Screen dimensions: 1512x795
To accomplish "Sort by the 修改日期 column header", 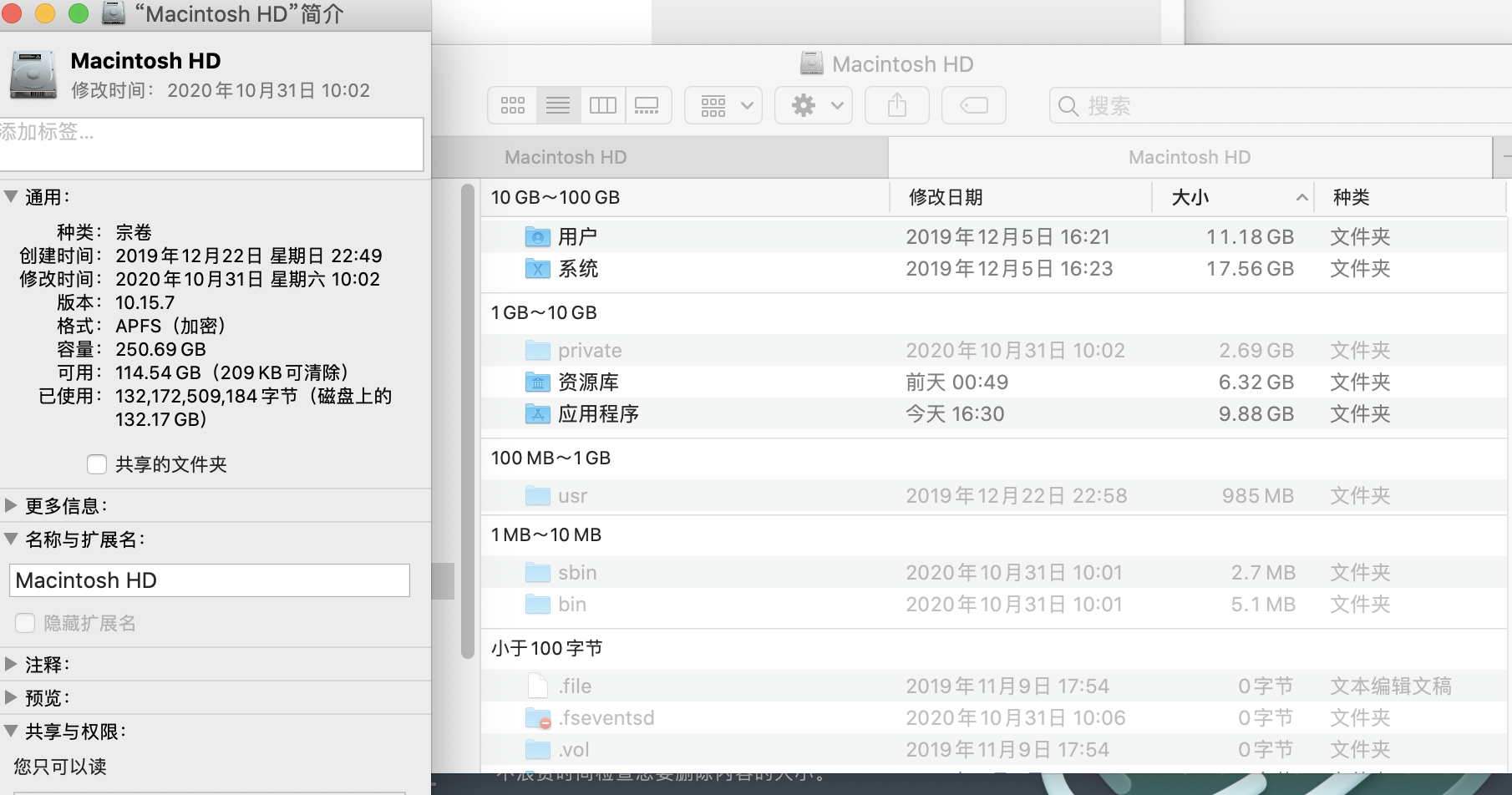I will tap(946, 198).
